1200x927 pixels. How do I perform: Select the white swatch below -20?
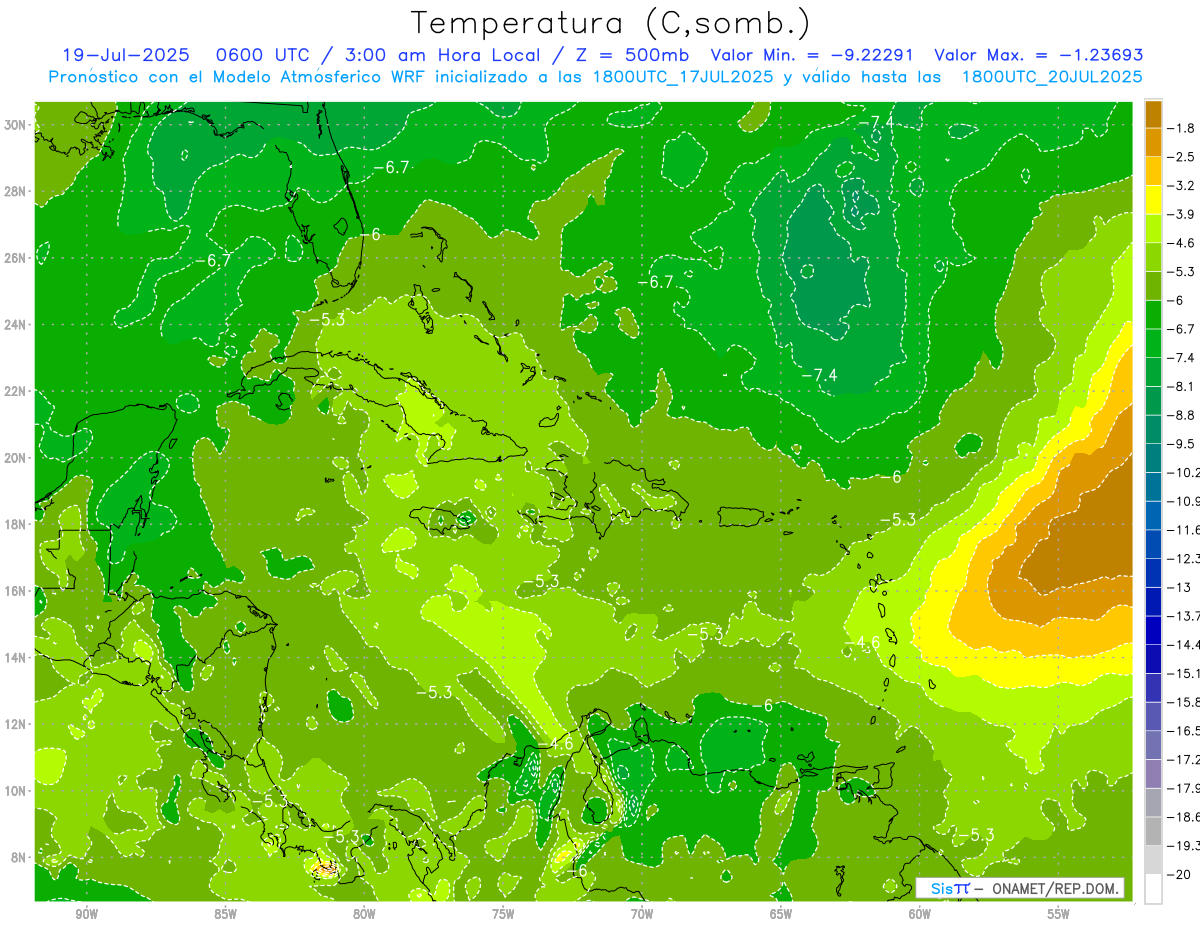pyautogui.click(x=1153, y=889)
